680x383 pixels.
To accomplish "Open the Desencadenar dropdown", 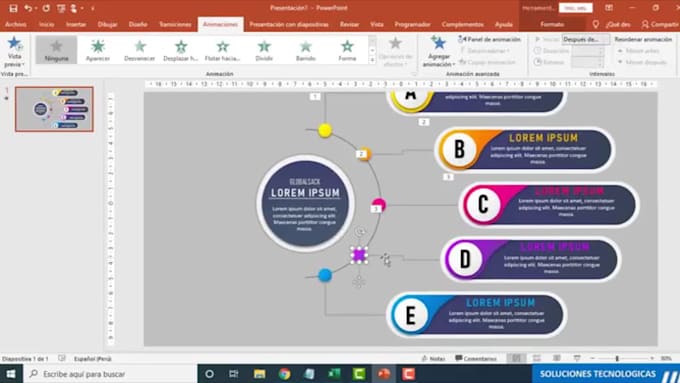I will 484,51.
